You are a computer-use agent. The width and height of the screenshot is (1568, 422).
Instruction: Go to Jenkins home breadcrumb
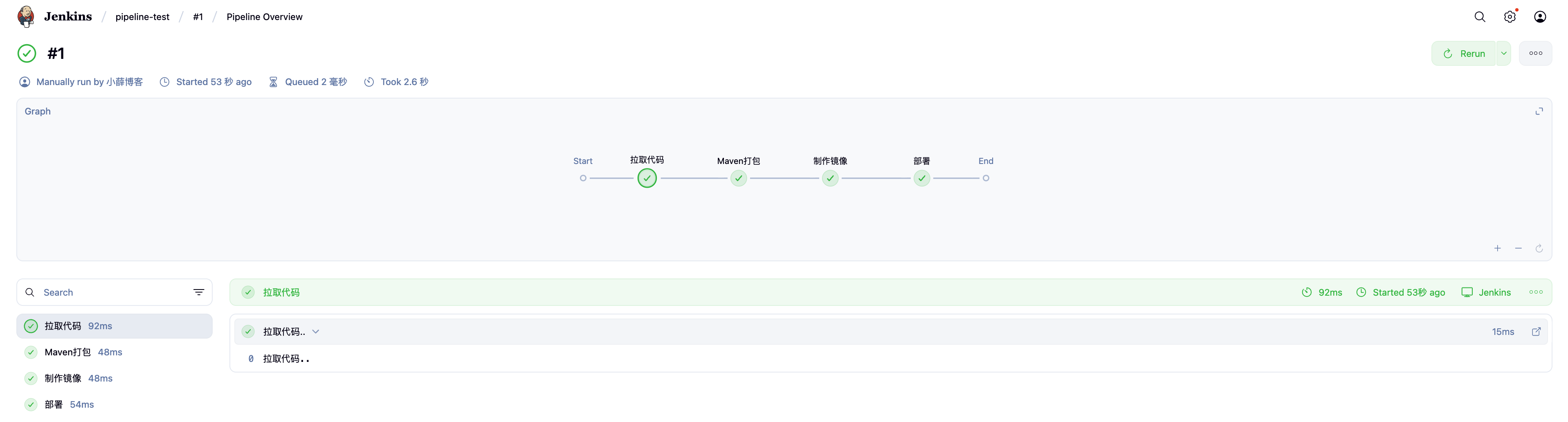coord(67,16)
